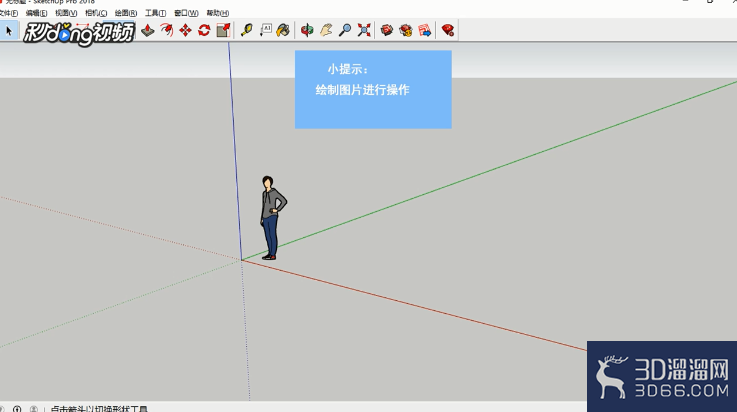Screen dimensions: 737x412
Task: Select the arrow Select tool
Action: click(x=8, y=31)
